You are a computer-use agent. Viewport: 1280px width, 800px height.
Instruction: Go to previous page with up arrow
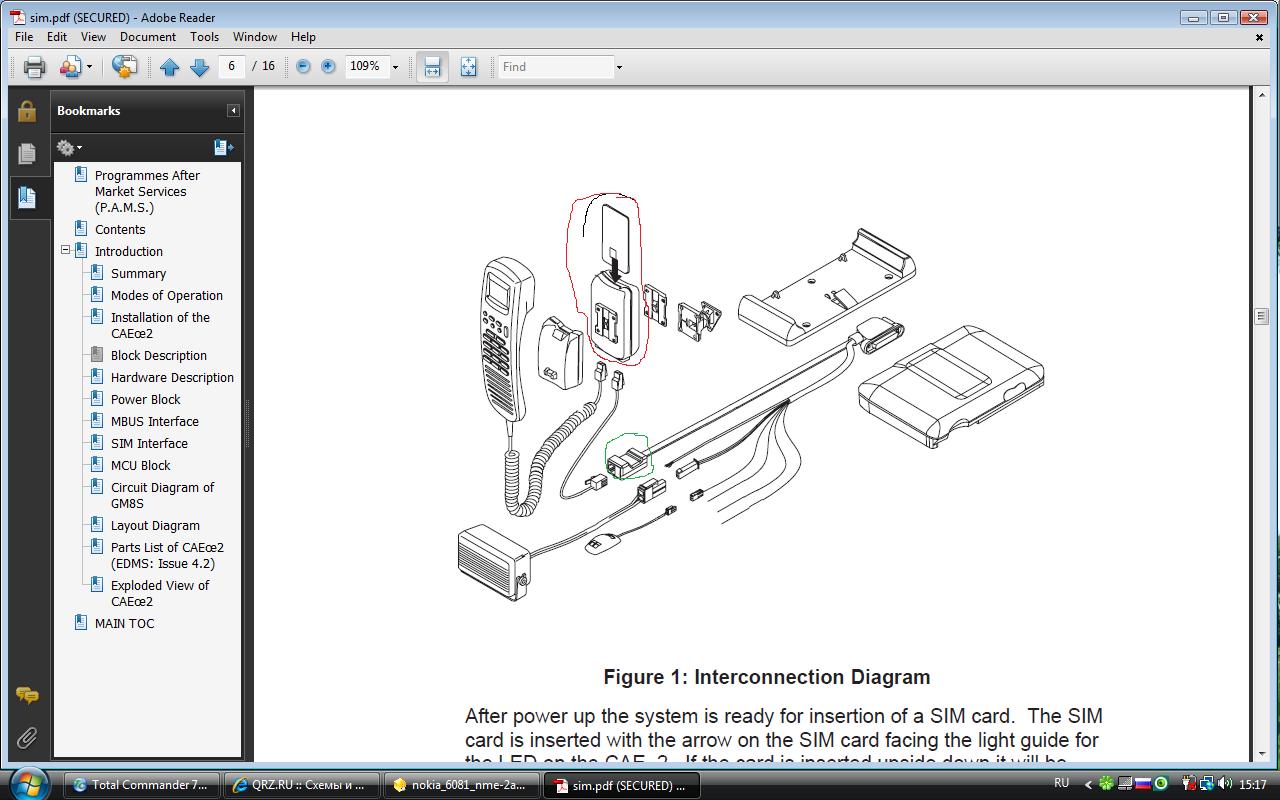169,67
